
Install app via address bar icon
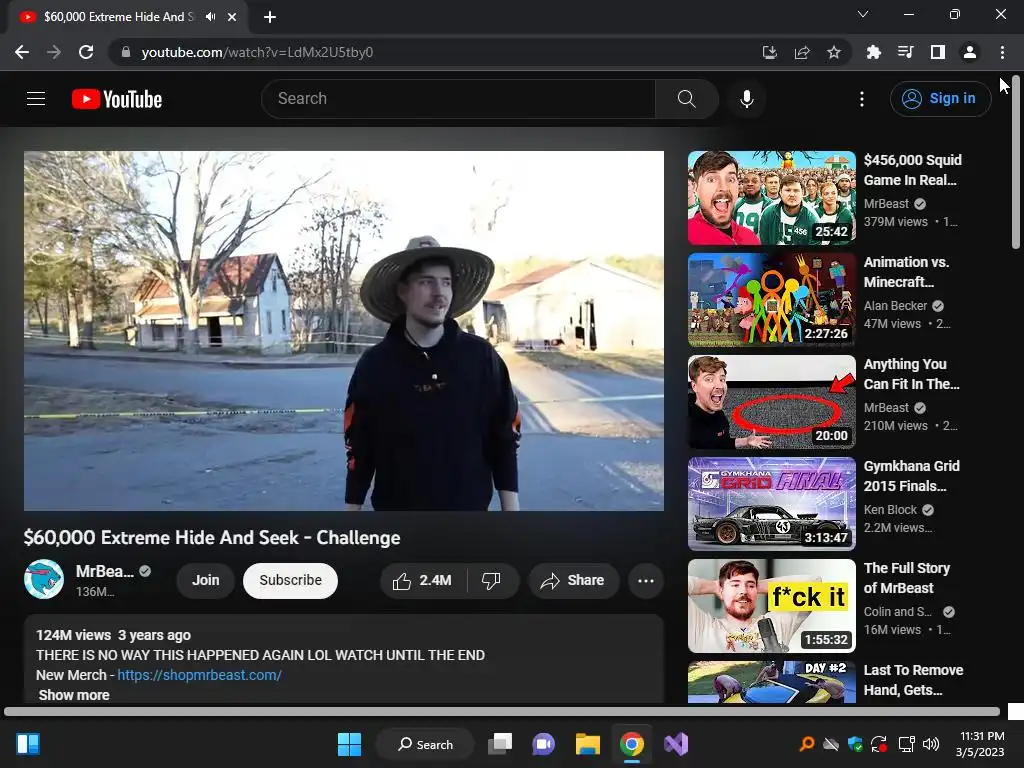tap(769, 52)
